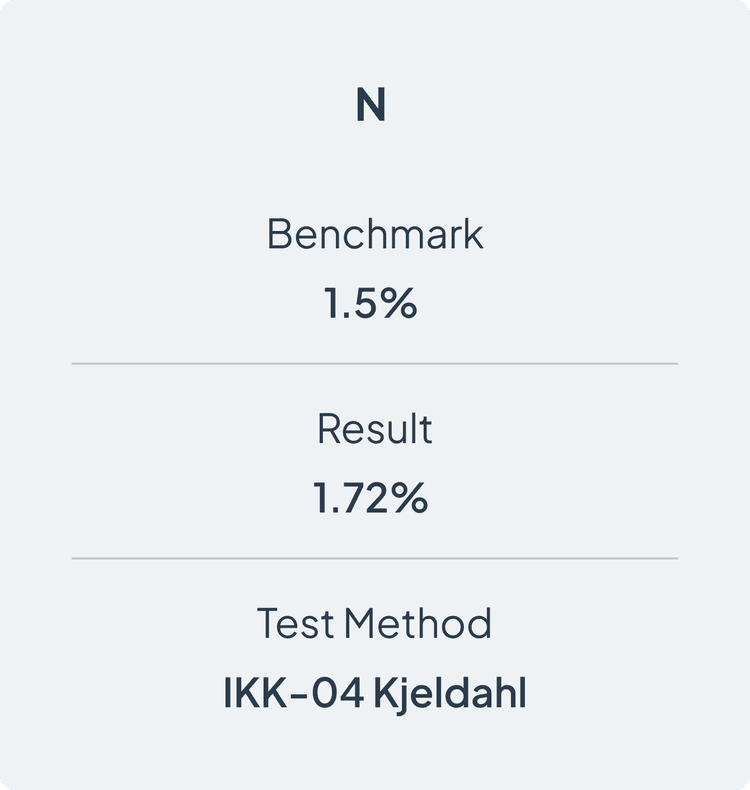Click the digits 04 in the method code
The width and height of the screenshot is (750, 790).
coord(337,693)
